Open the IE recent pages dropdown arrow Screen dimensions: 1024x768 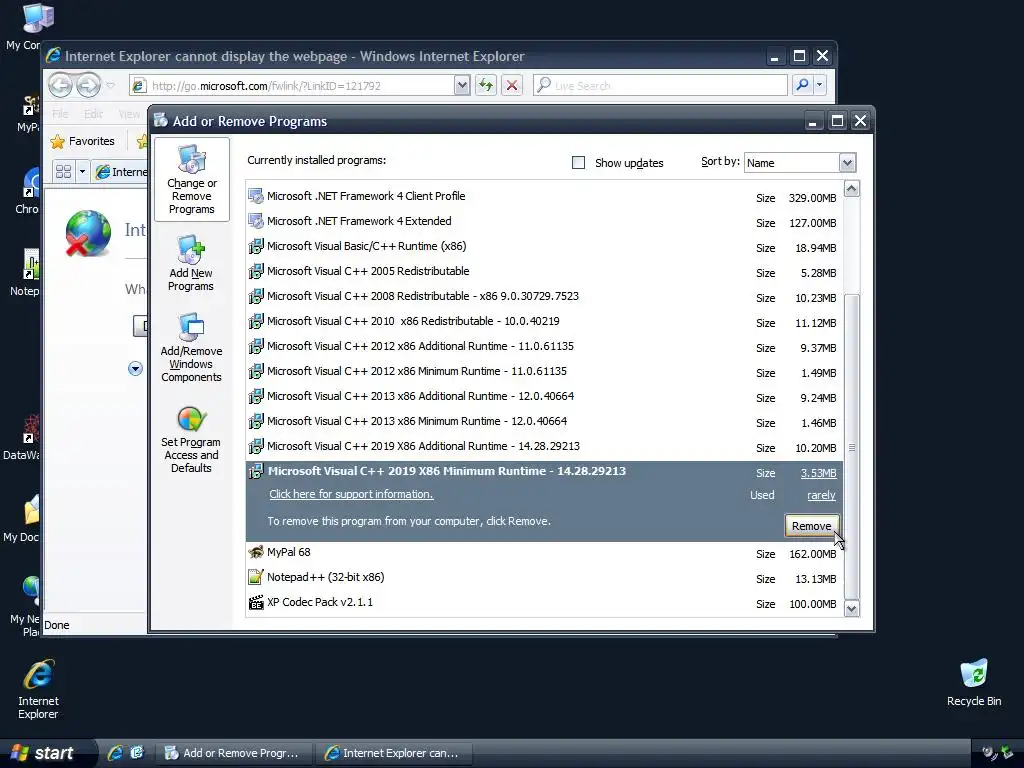pyautogui.click(x=110, y=86)
